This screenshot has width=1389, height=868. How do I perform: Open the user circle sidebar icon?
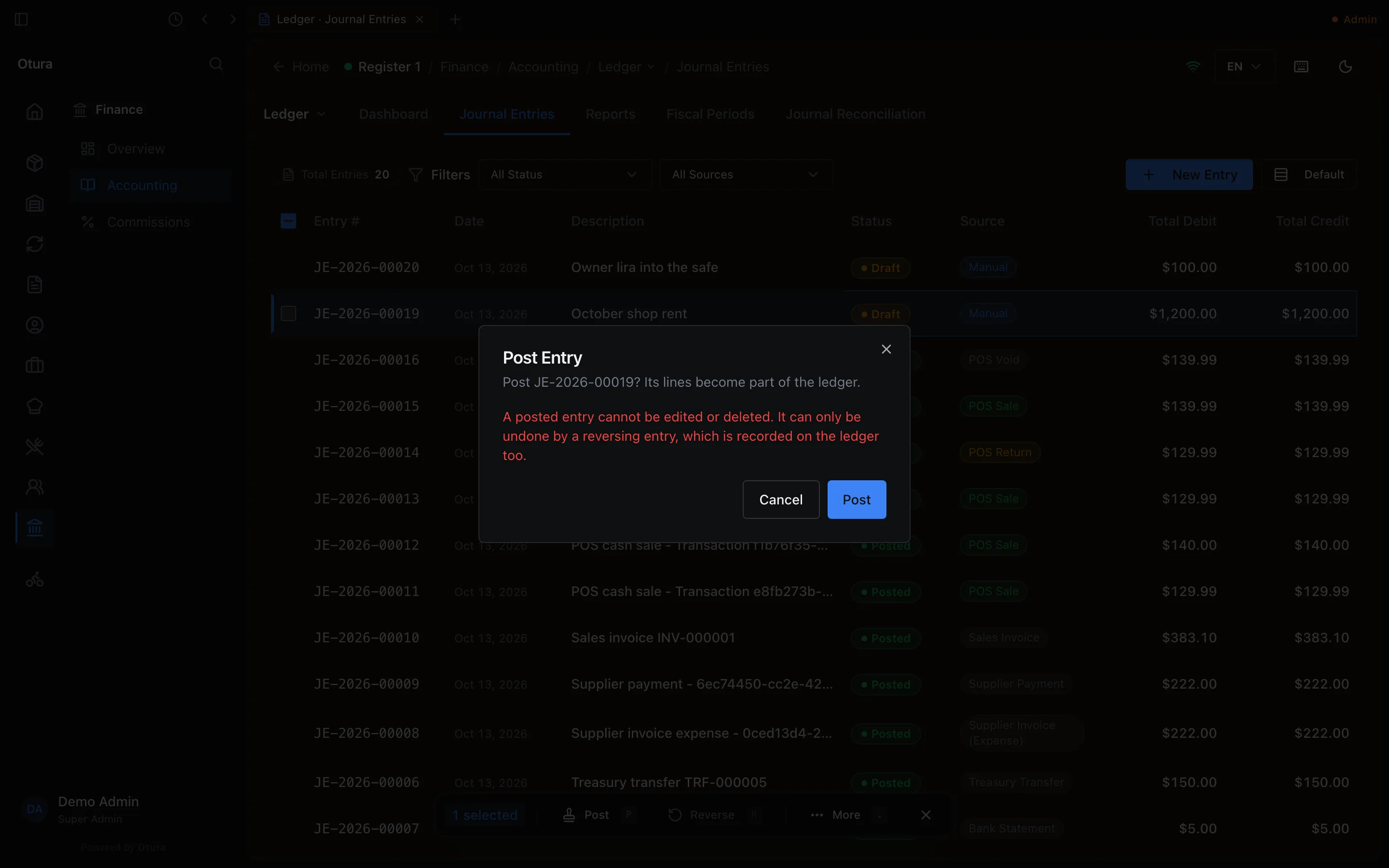click(35, 325)
